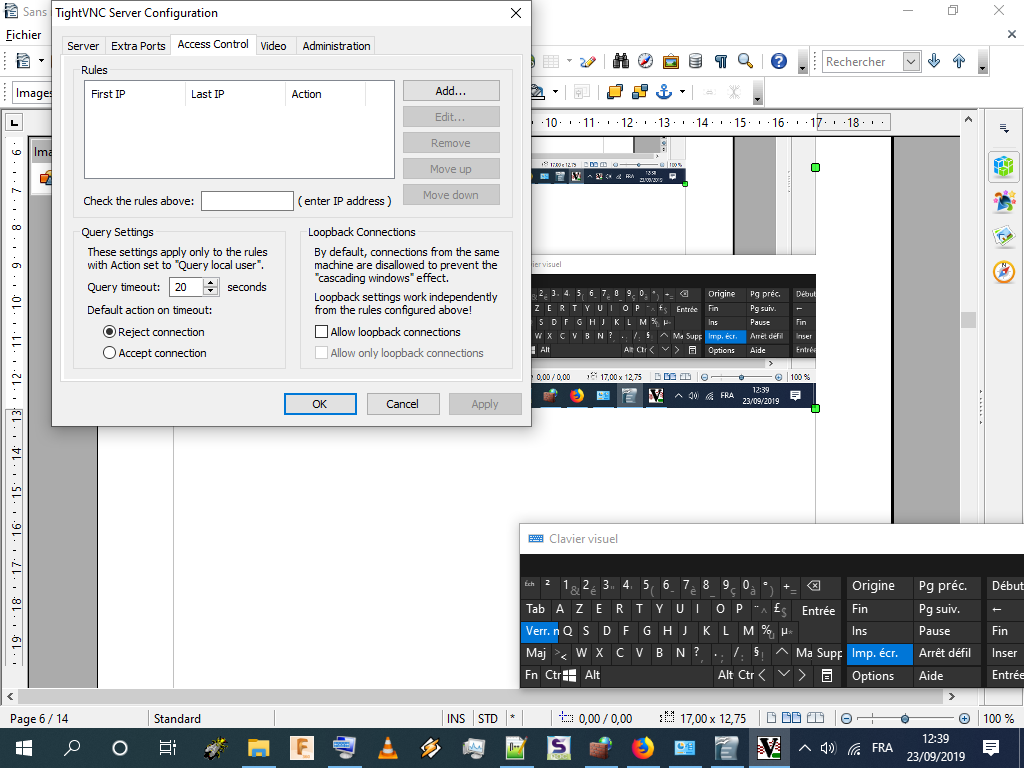This screenshot has width=1024, height=768.
Task: Click OK in TightVNC Server Configuration
Action: 320,404
